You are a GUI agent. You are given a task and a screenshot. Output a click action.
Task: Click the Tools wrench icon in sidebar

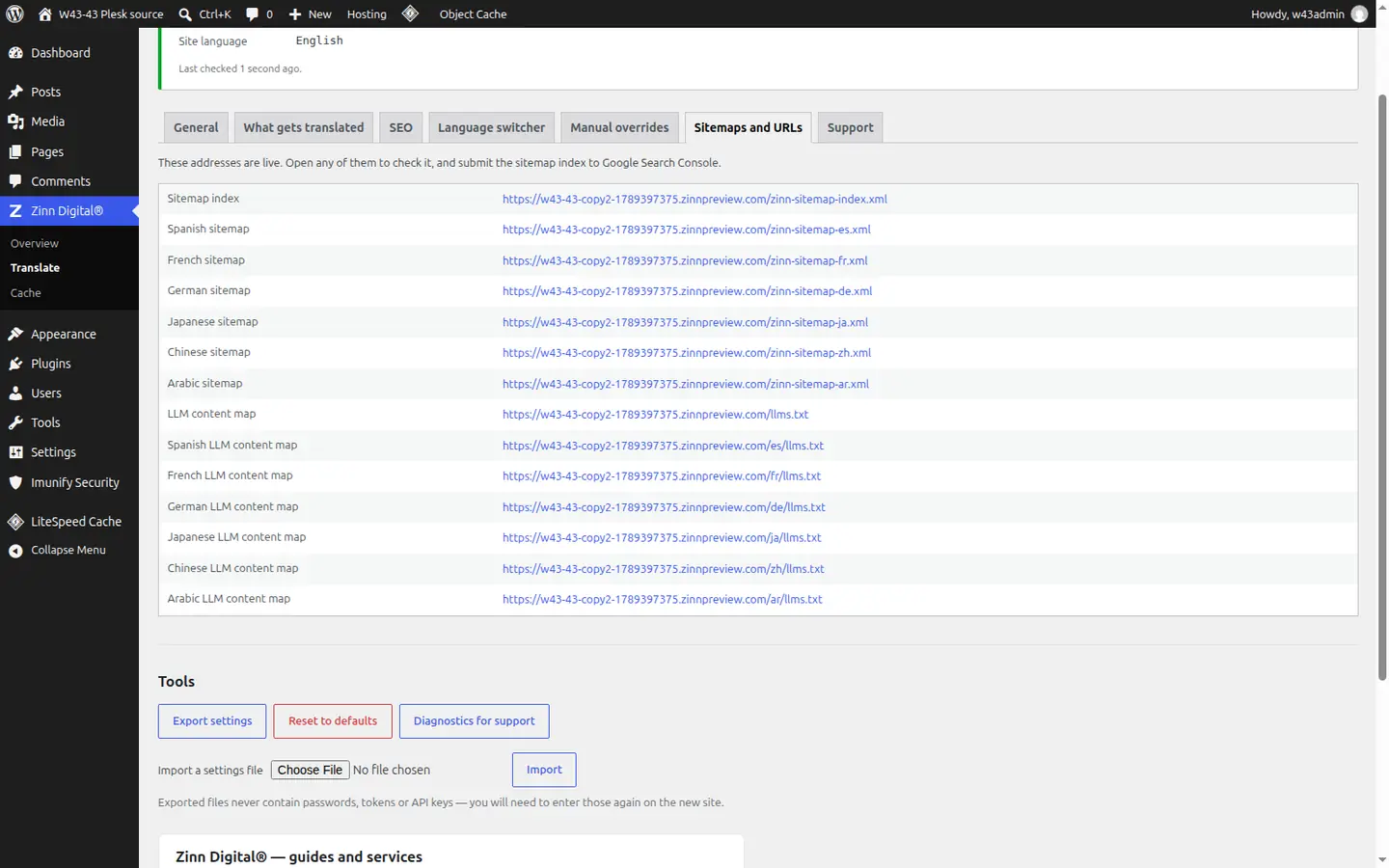15,422
